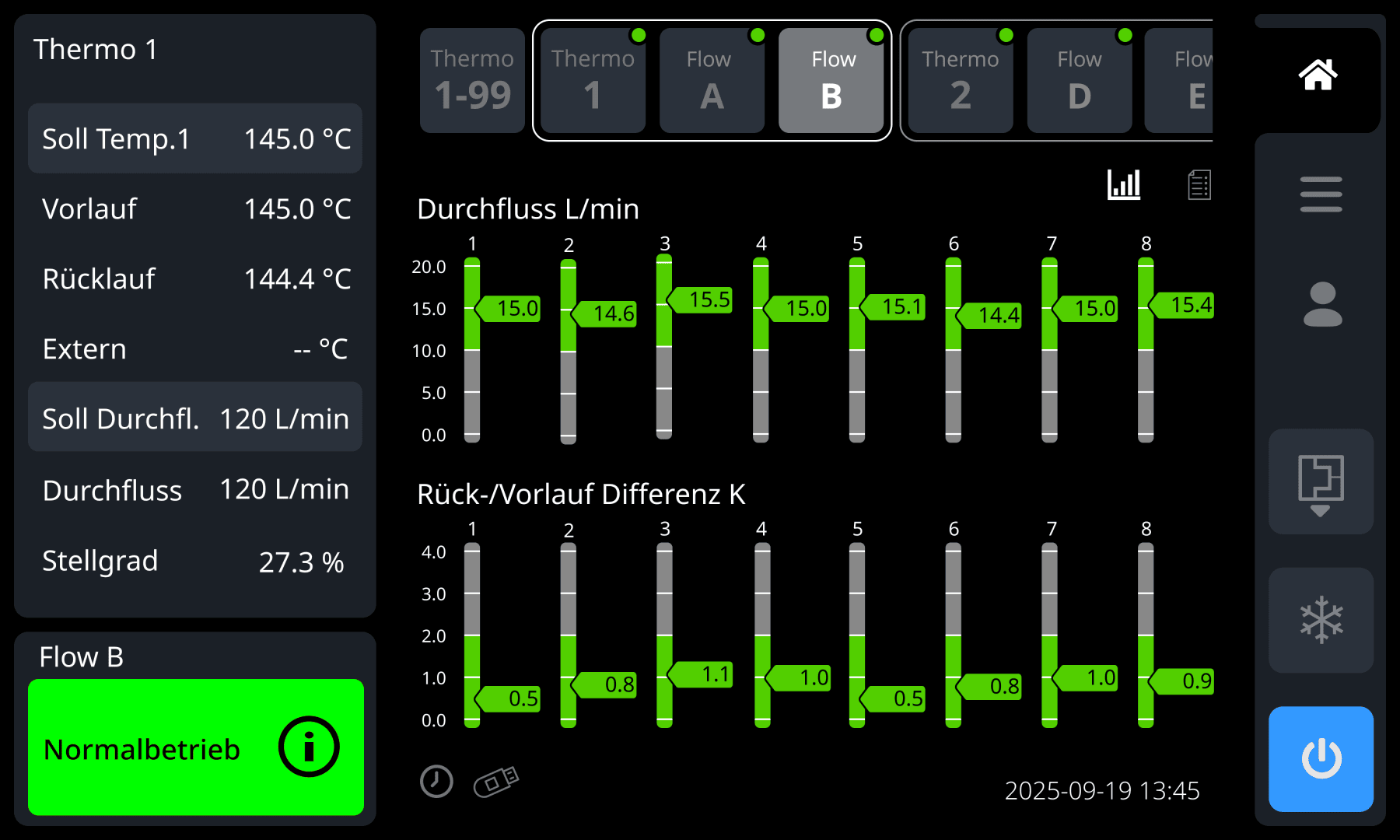Click the Normalbetrieb status button

[156, 747]
